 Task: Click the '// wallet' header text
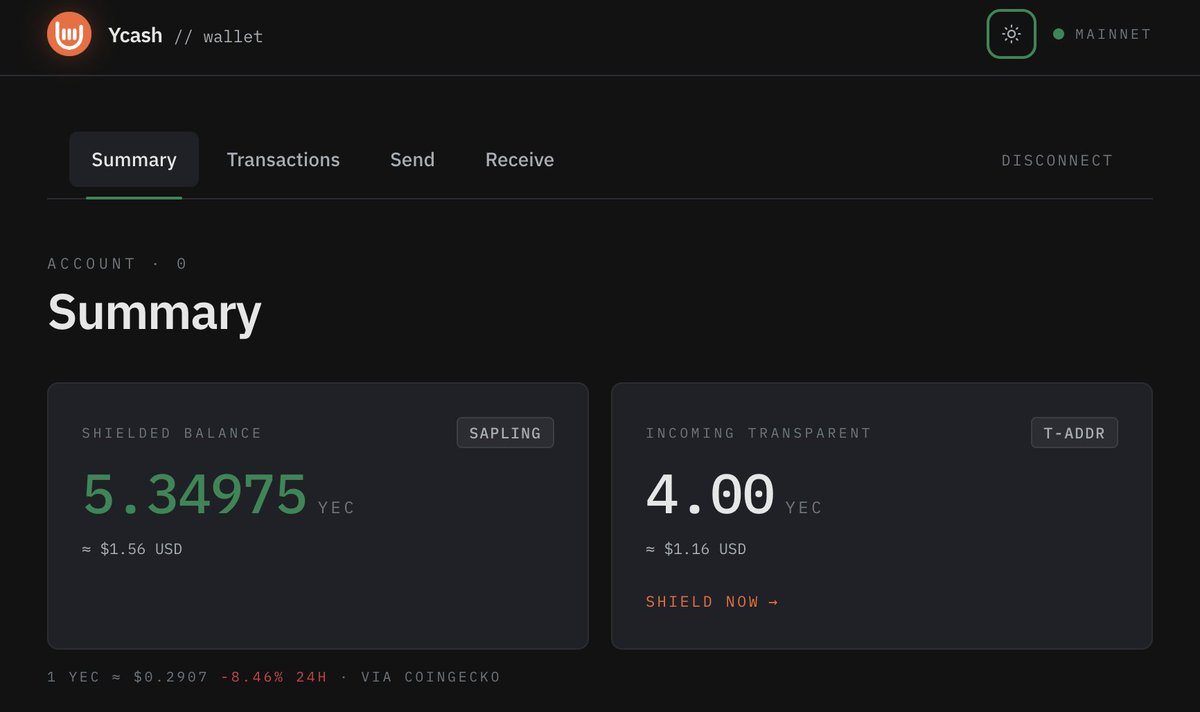(x=219, y=37)
